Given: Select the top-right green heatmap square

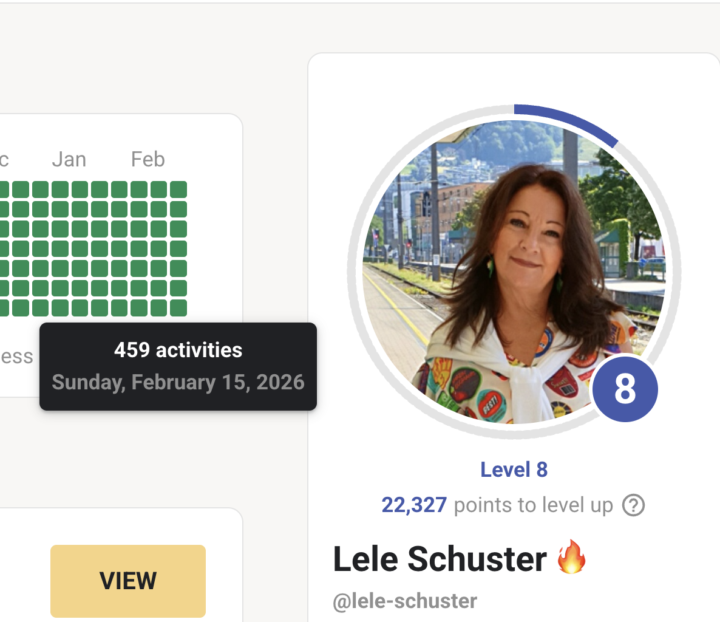Looking at the screenshot, I should (x=178, y=189).
